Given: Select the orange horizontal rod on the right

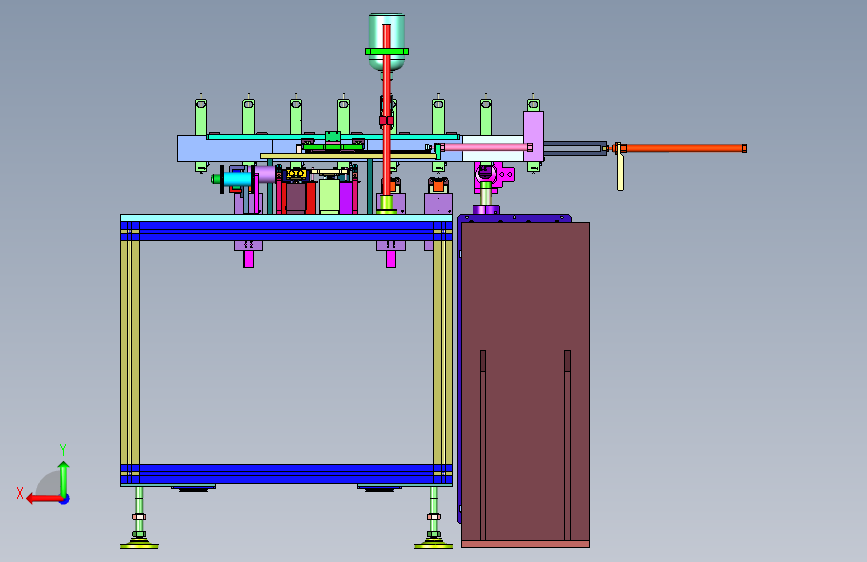Looking at the screenshot, I should coord(685,148).
